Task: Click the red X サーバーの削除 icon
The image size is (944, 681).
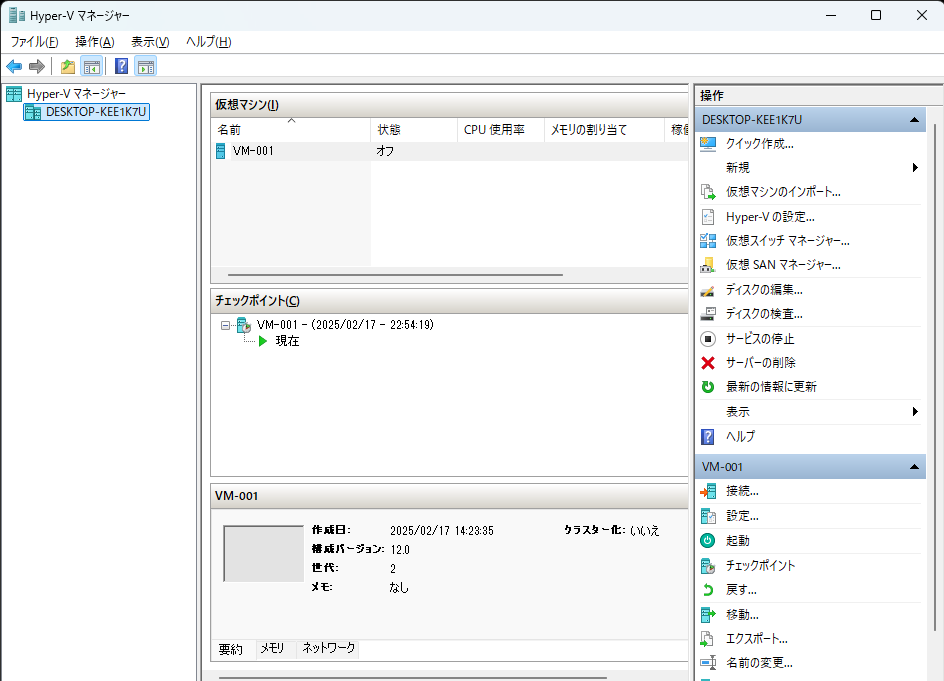Action: 708,363
